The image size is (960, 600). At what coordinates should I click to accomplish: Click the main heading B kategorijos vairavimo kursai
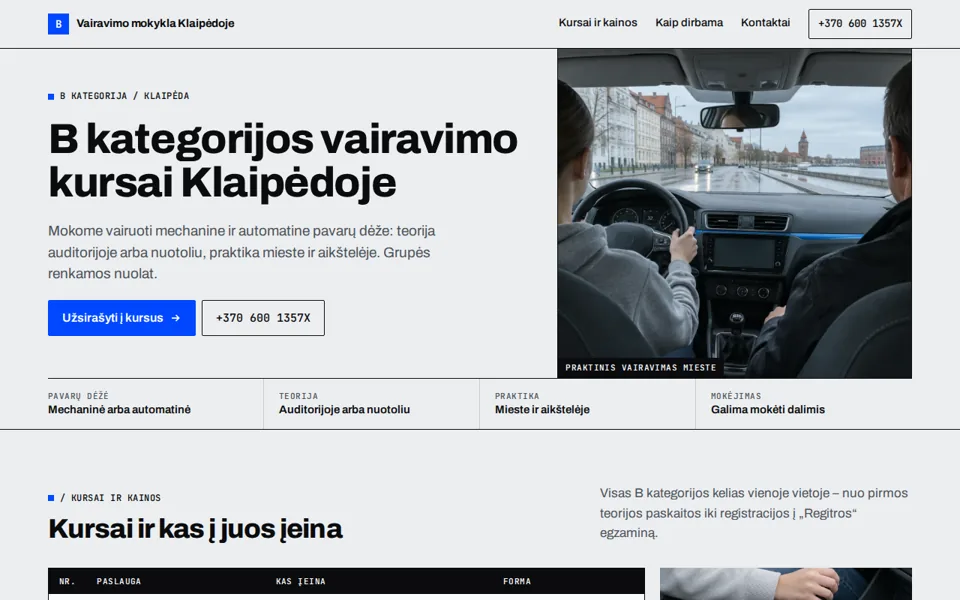click(x=283, y=161)
